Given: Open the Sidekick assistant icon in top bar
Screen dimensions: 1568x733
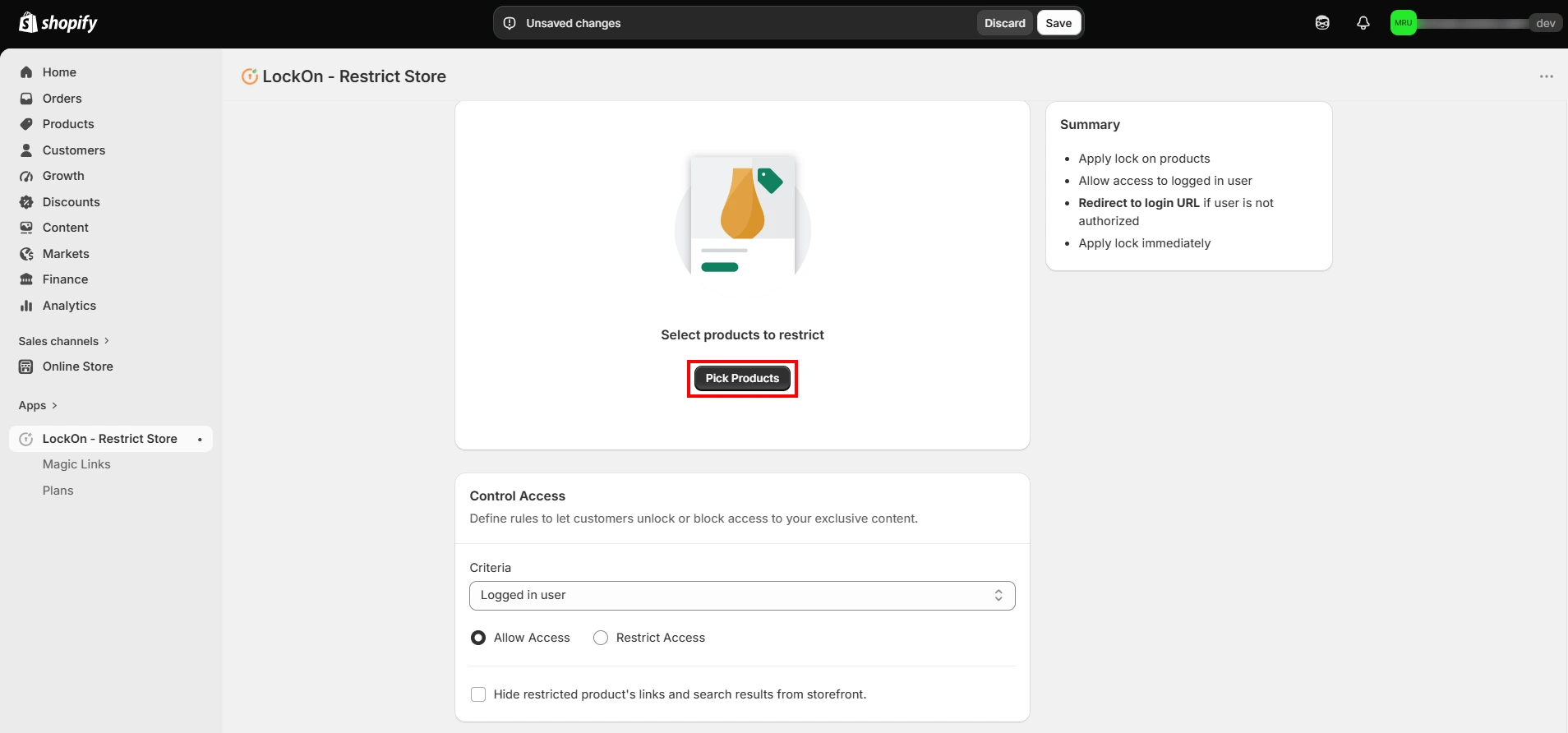Looking at the screenshot, I should click(1322, 23).
